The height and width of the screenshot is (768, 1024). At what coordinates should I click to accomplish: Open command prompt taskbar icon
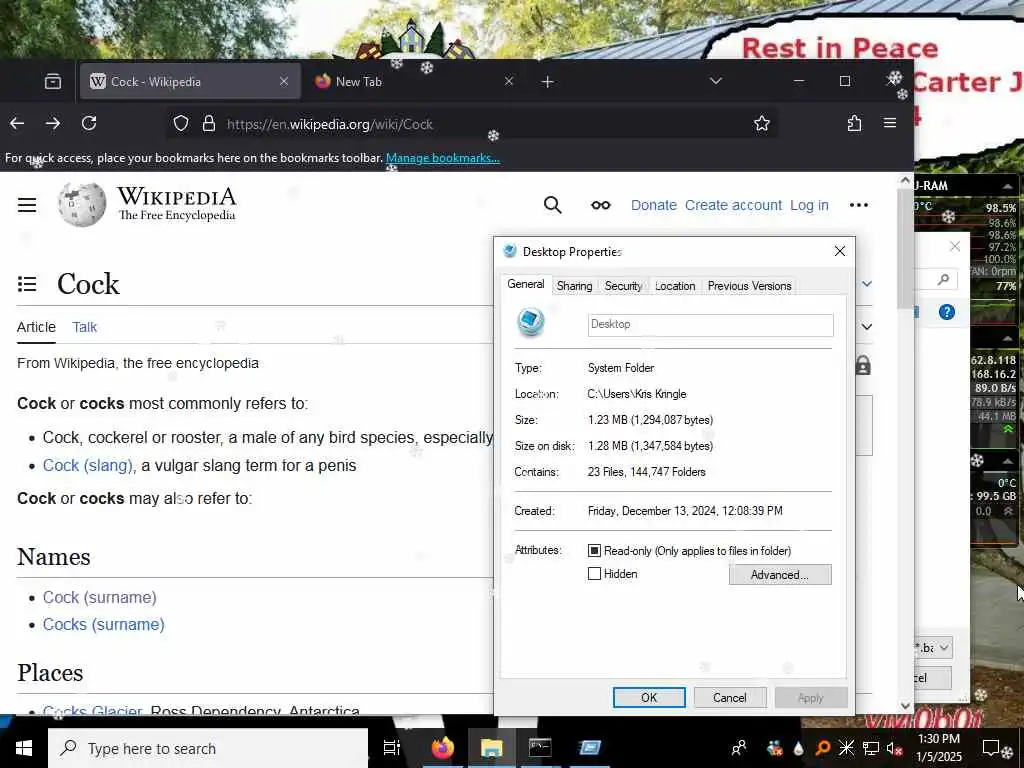click(540, 748)
